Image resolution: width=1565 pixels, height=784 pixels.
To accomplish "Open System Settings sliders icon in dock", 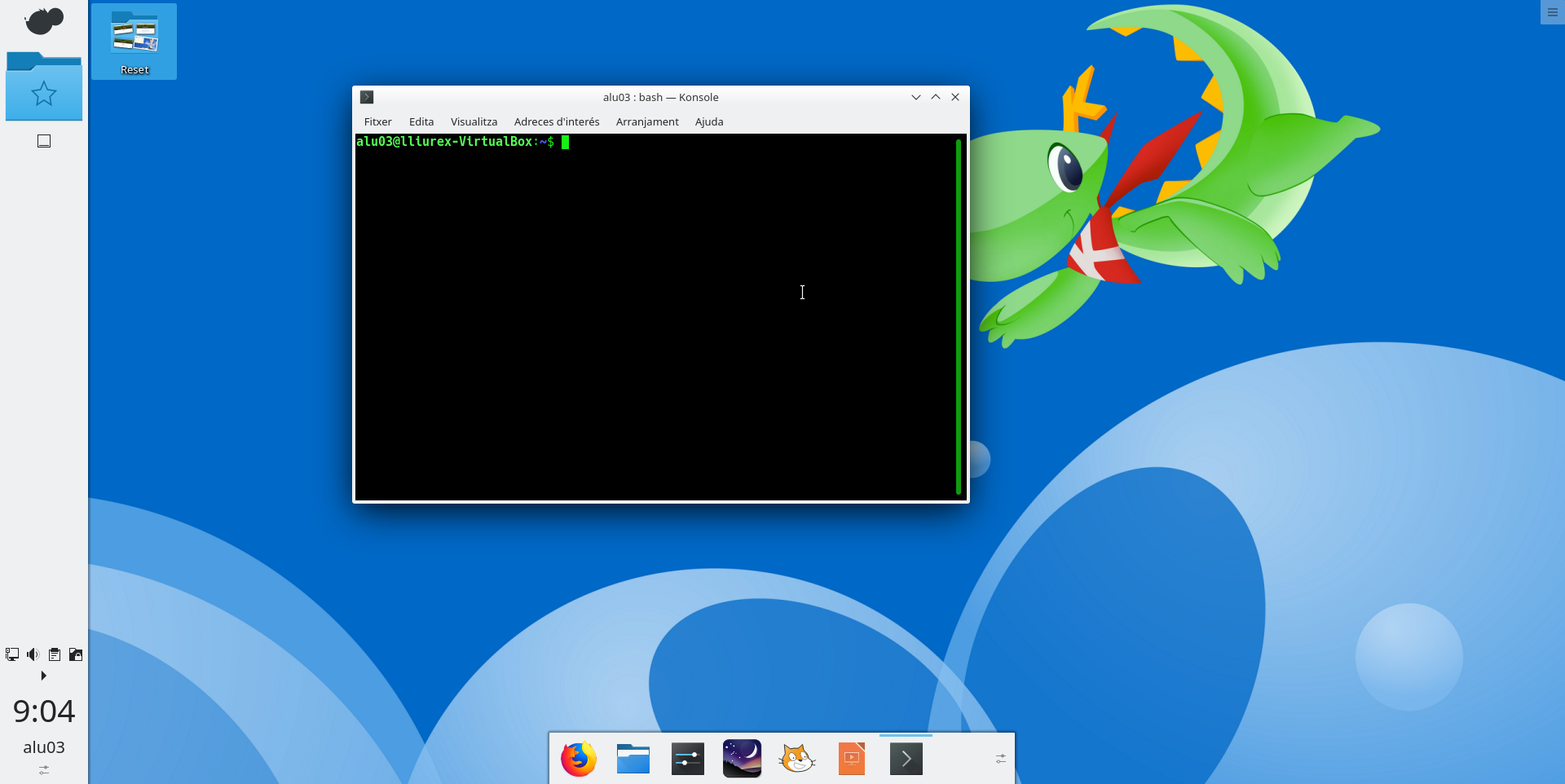I will coord(688,759).
